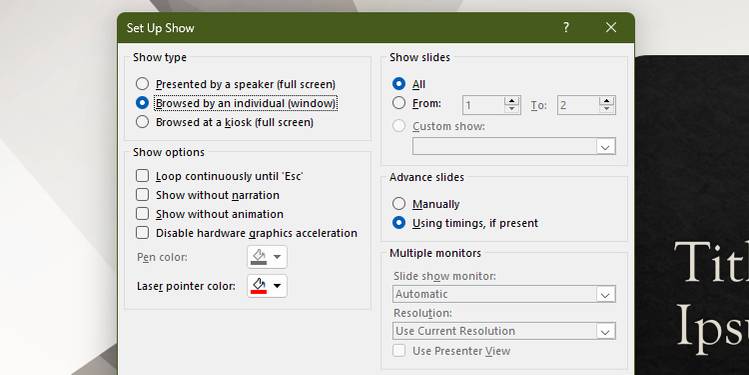Viewport: 749px width, 375px height.
Task: Decrease the From slide number spinner
Action: point(512,109)
